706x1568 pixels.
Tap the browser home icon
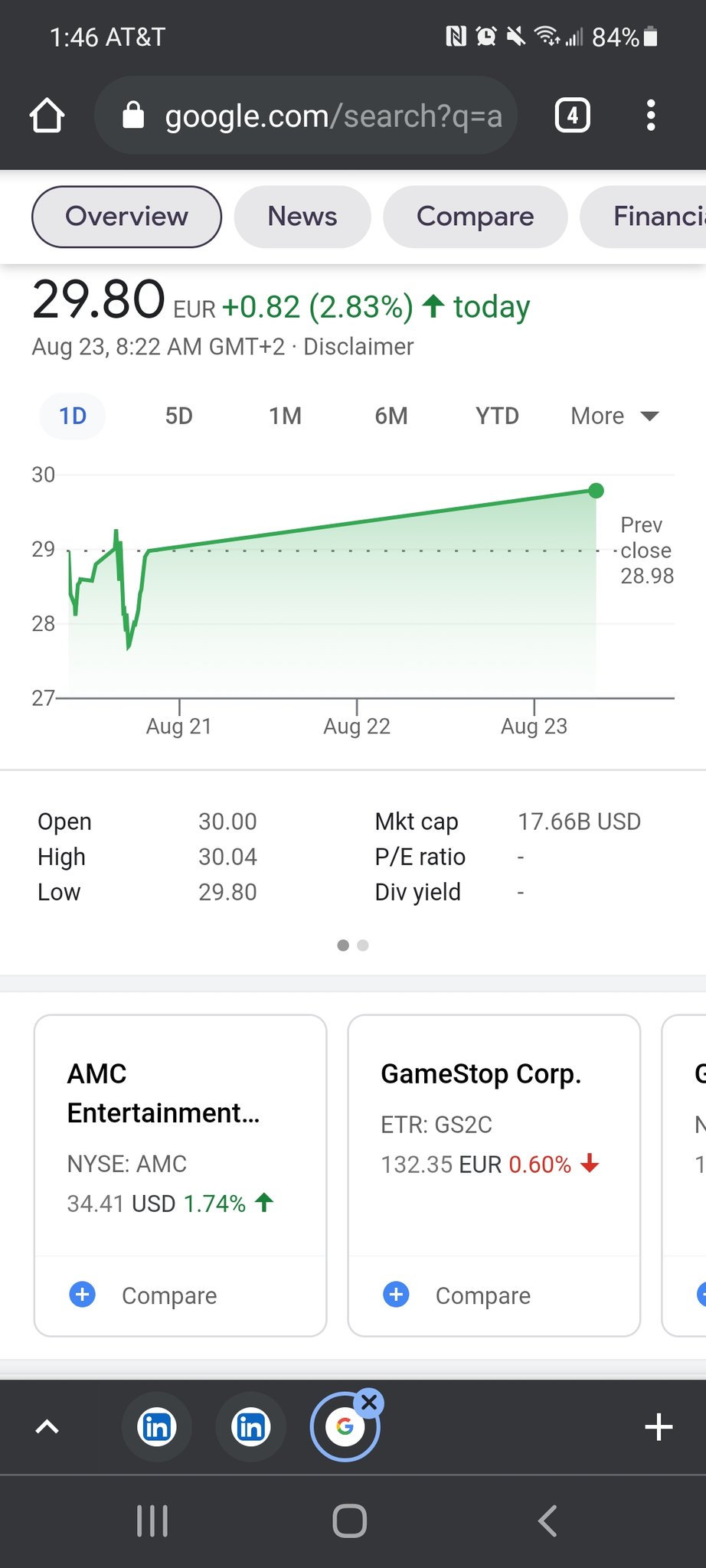click(47, 116)
